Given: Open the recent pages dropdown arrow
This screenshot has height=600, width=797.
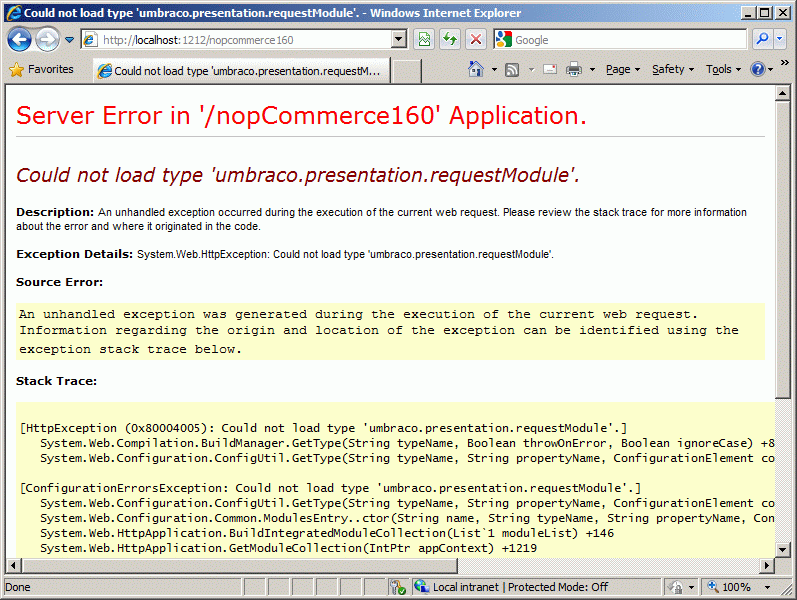Looking at the screenshot, I should pos(69,39).
